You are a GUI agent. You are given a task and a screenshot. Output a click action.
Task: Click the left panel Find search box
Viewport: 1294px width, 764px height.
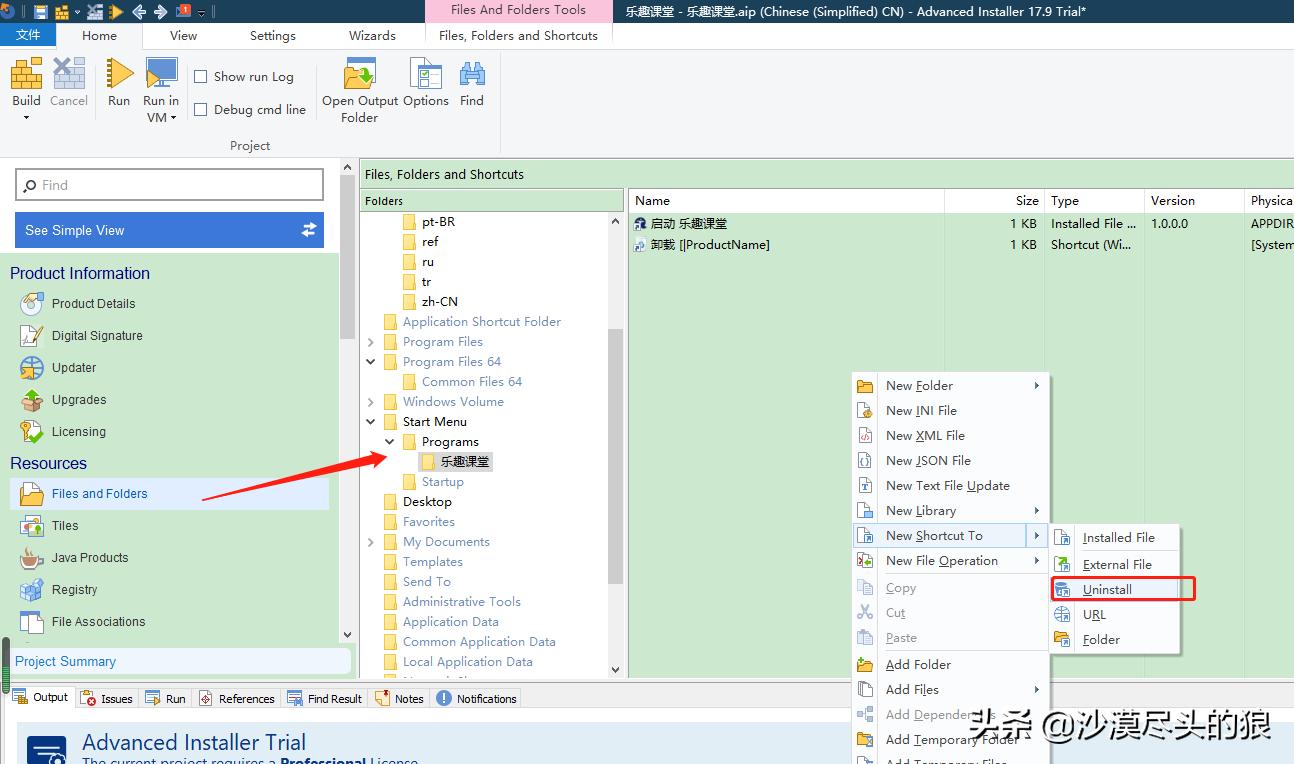pos(170,185)
